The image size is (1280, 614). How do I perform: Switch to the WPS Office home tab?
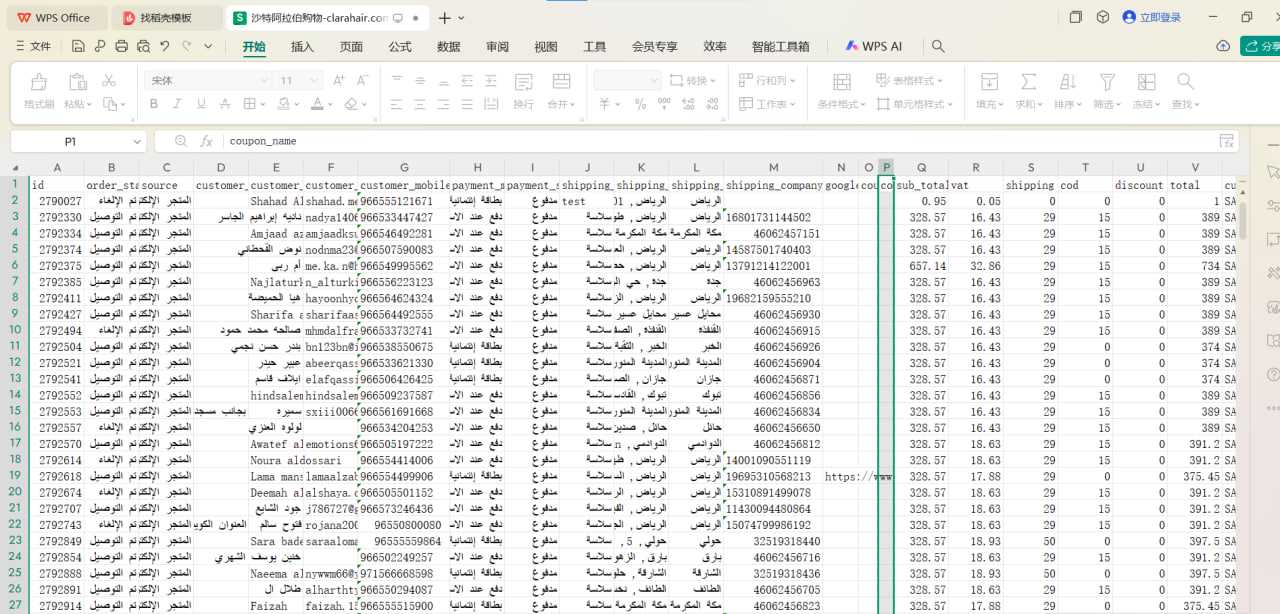(54, 18)
